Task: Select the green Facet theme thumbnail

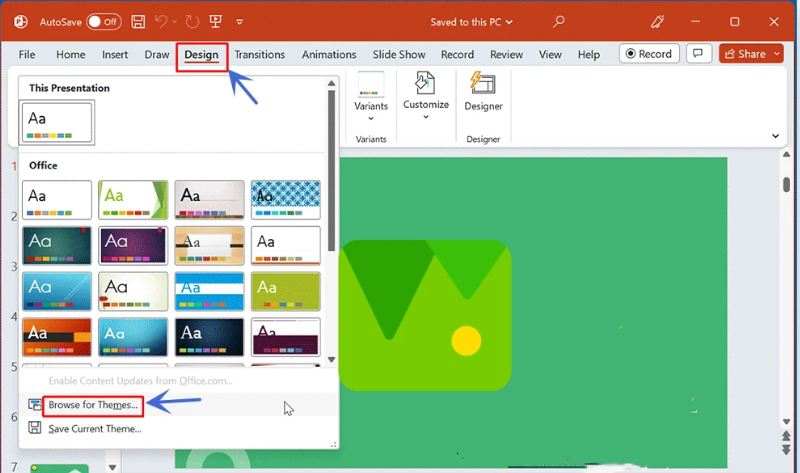Action: tap(133, 200)
